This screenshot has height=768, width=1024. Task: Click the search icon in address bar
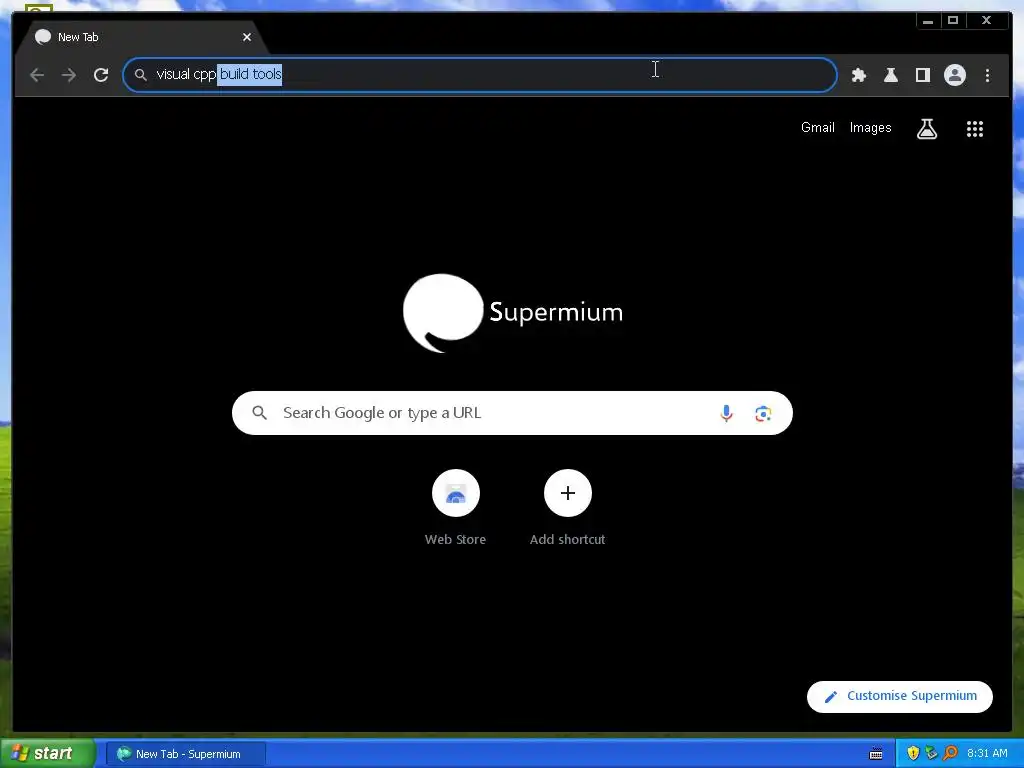(x=140, y=75)
